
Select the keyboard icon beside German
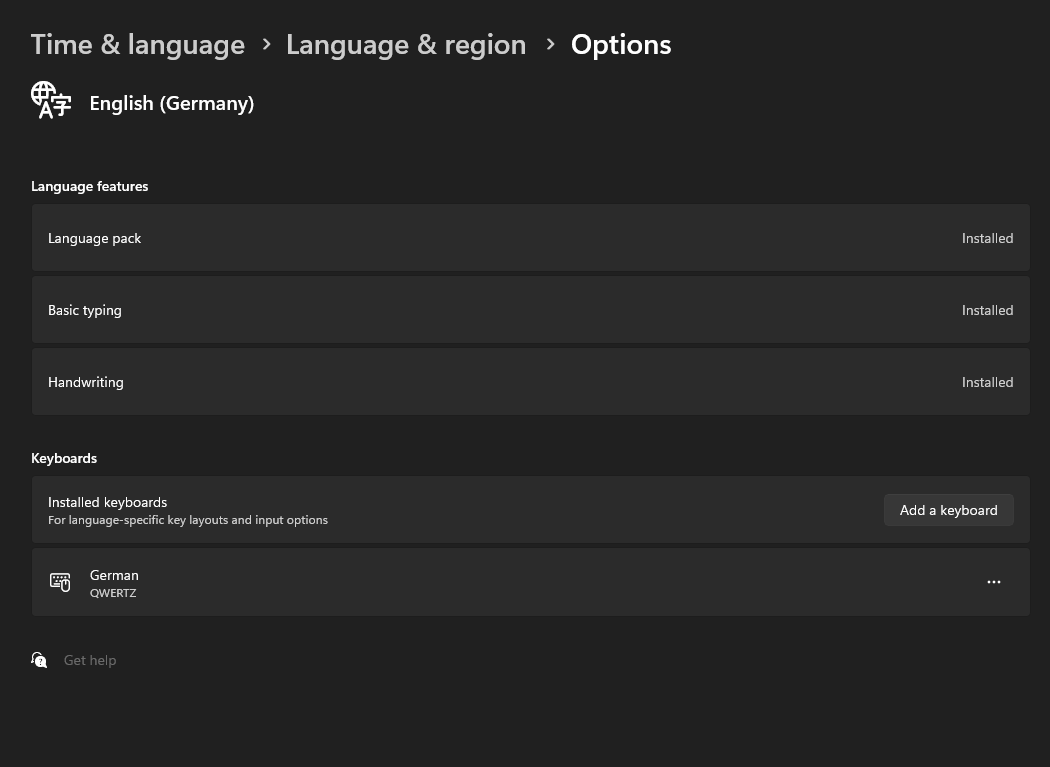pyautogui.click(x=60, y=582)
